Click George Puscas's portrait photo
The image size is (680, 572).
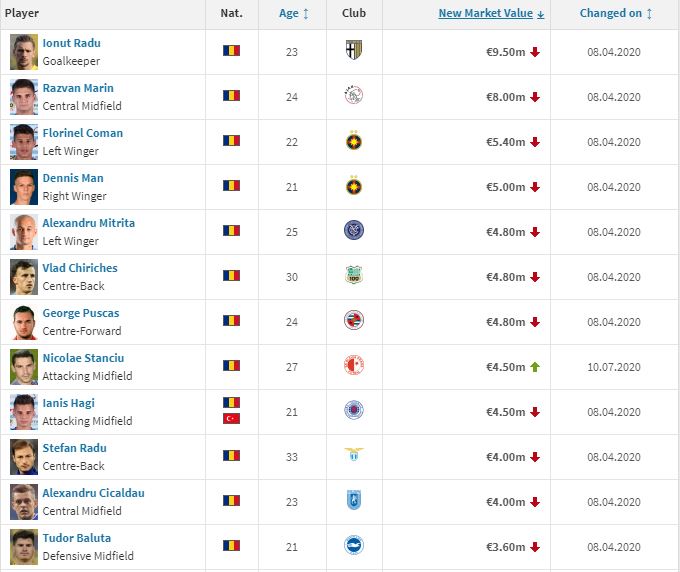(24, 322)
